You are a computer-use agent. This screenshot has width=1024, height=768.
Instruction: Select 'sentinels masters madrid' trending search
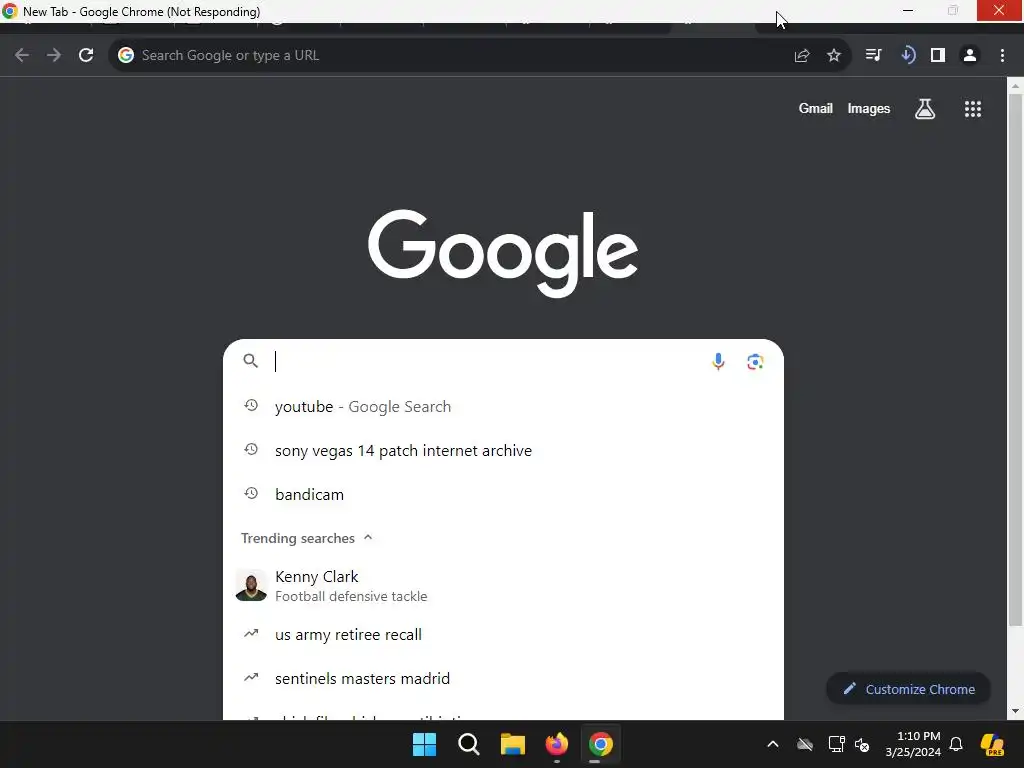pyautogui.click(x=503, y=678)
